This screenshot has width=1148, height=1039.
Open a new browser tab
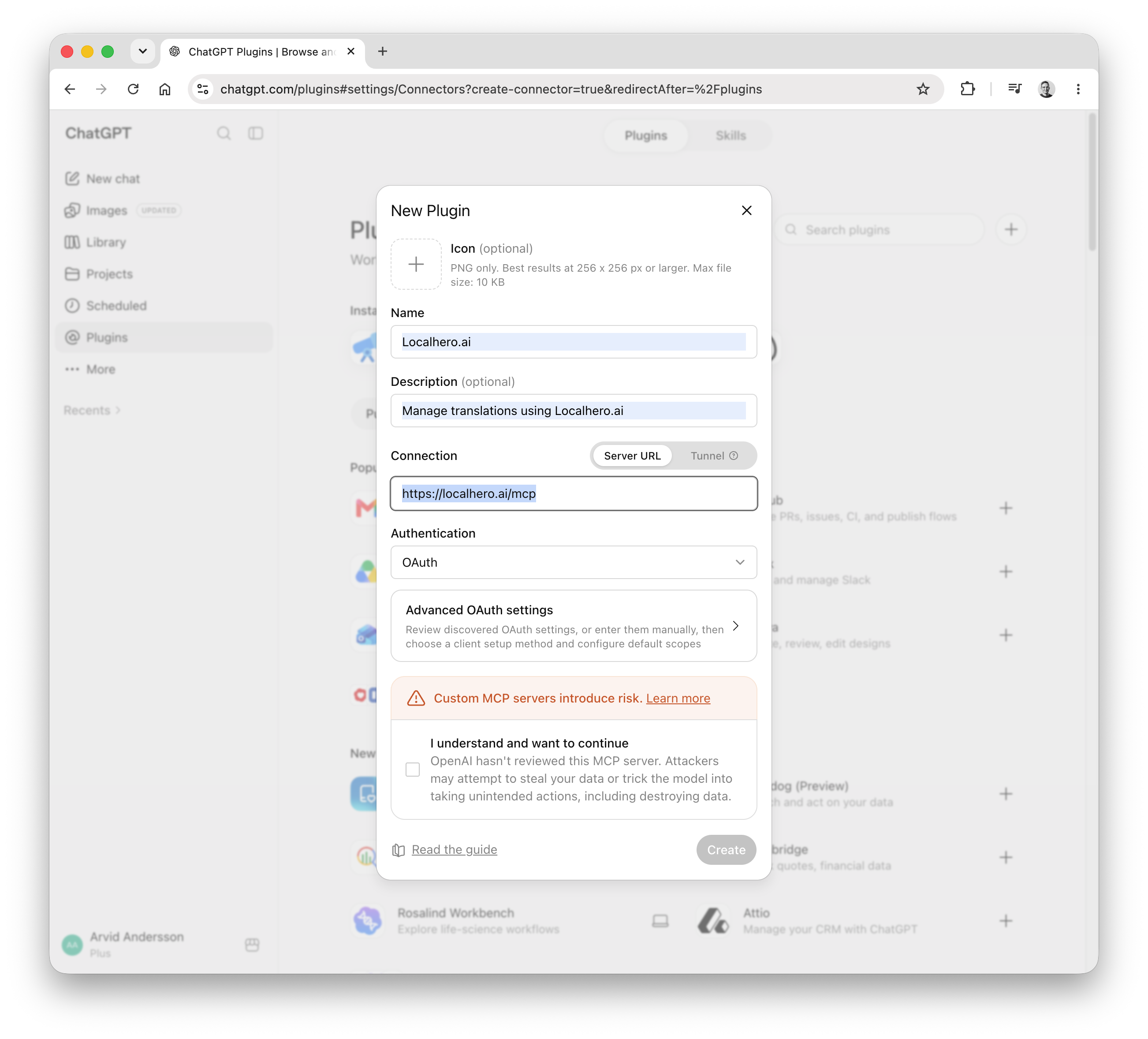(x=383, y=51)
